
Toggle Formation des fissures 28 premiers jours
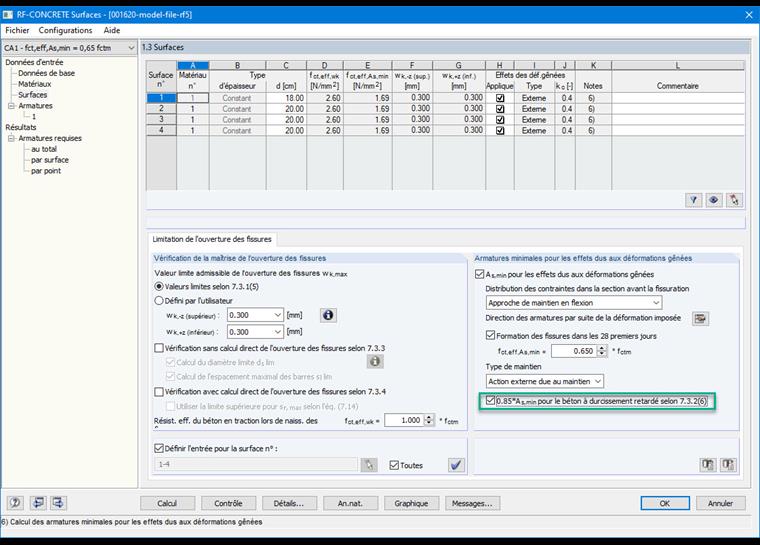pyautogui.click(x=490, y=335)
